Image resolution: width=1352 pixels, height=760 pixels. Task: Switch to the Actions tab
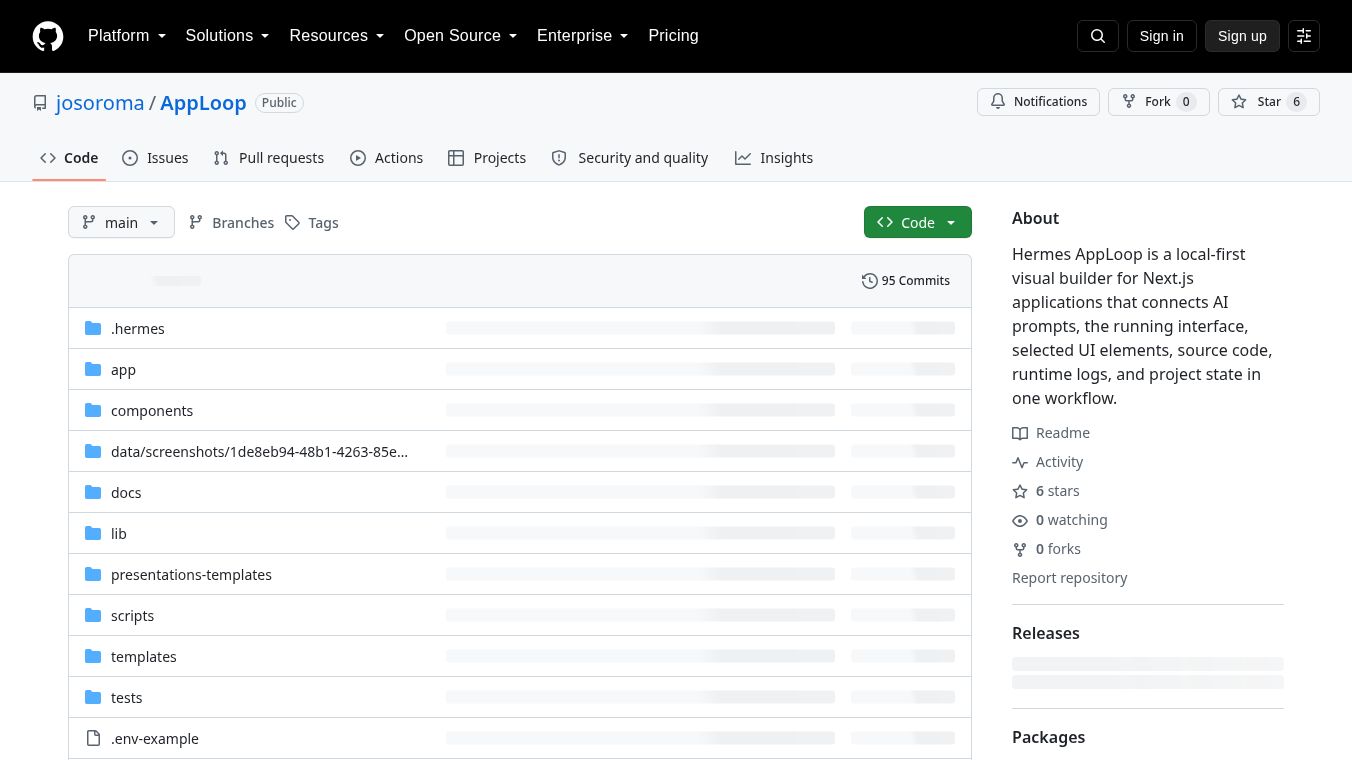[x=386, y=158]
